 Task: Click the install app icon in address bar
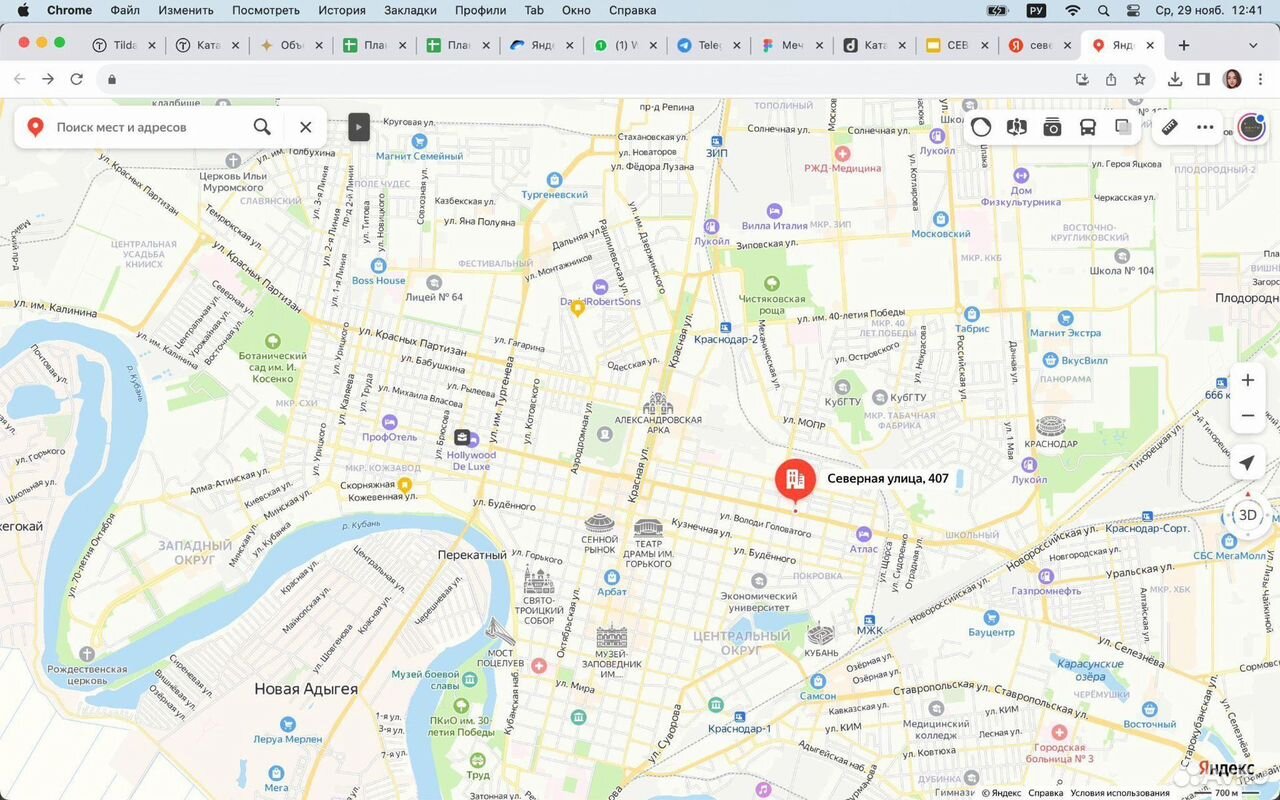tap(1082, 79)
